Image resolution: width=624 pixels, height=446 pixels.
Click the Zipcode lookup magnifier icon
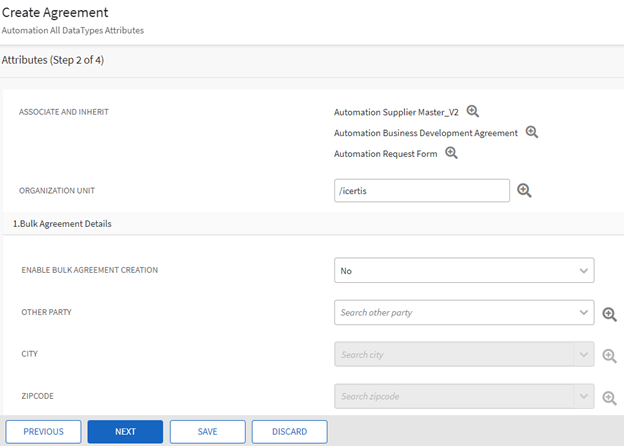[x=609, y=398]
